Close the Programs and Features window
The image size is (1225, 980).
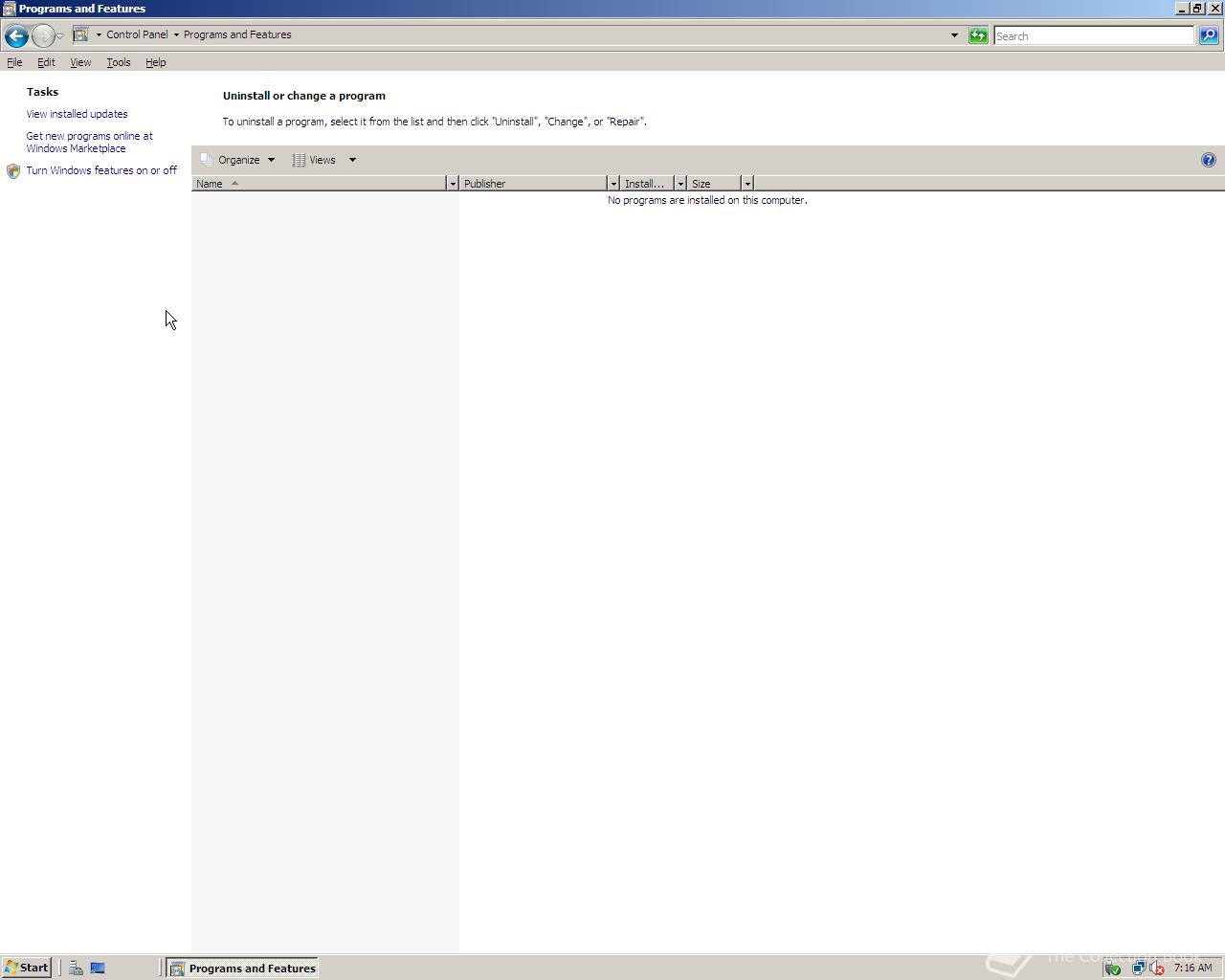[1214, 8]
